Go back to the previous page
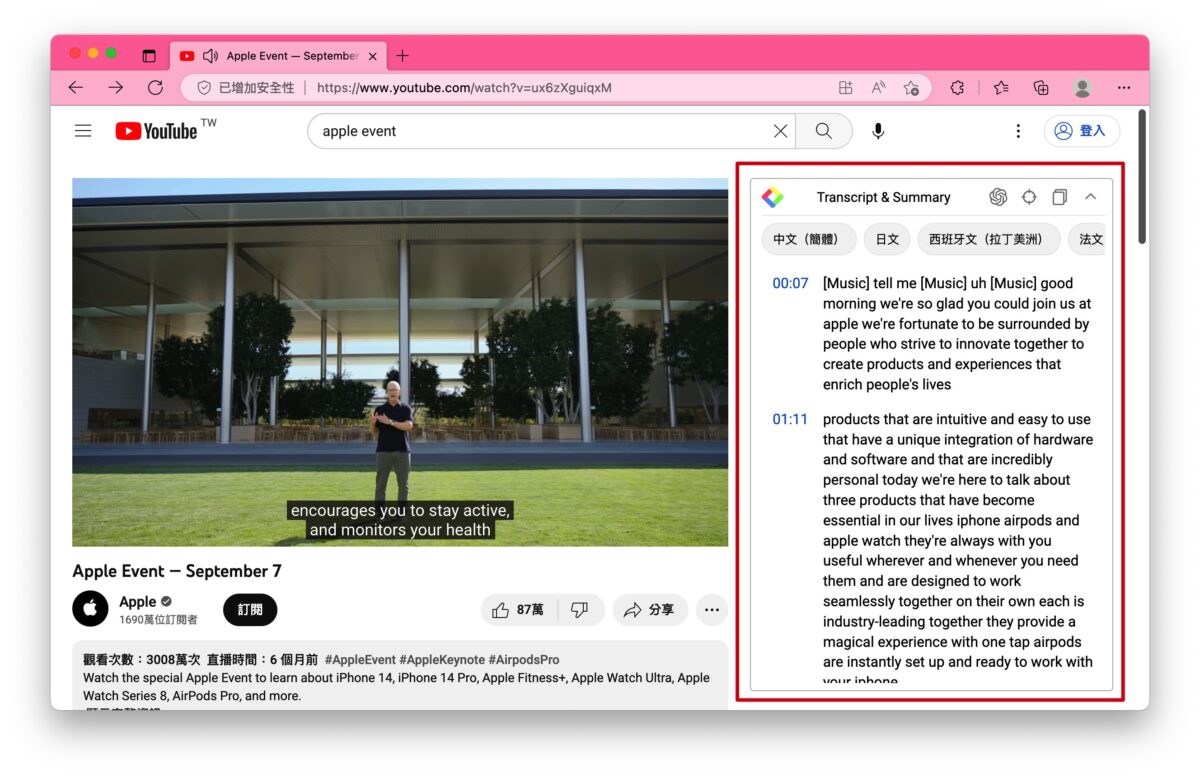This screenshot has height=777, width=1200. [76, 88]
